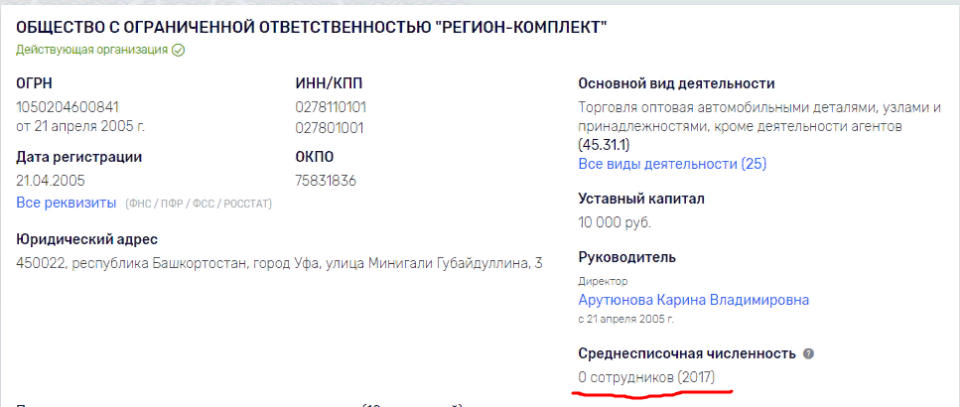Open the Все реквизиты link
This screenshot has width=960, height=407.
coord(66,203)
